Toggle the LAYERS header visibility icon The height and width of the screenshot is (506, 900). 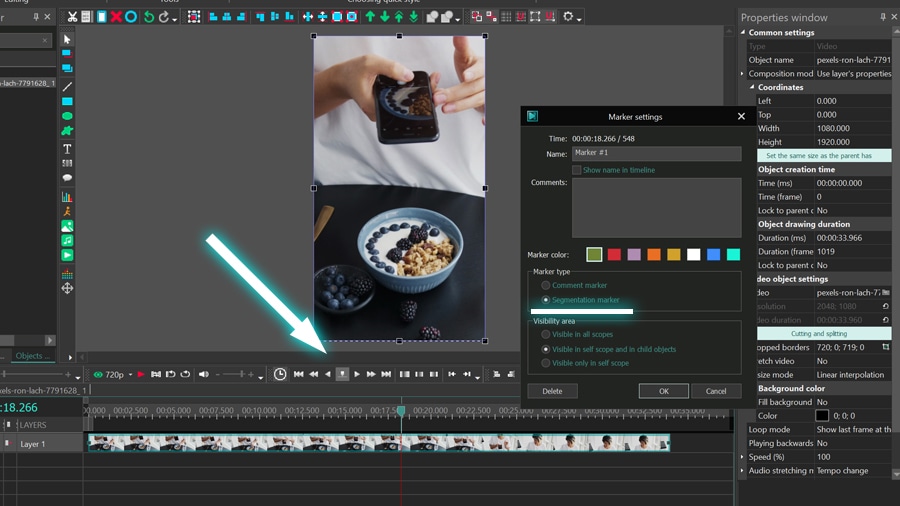8,425
